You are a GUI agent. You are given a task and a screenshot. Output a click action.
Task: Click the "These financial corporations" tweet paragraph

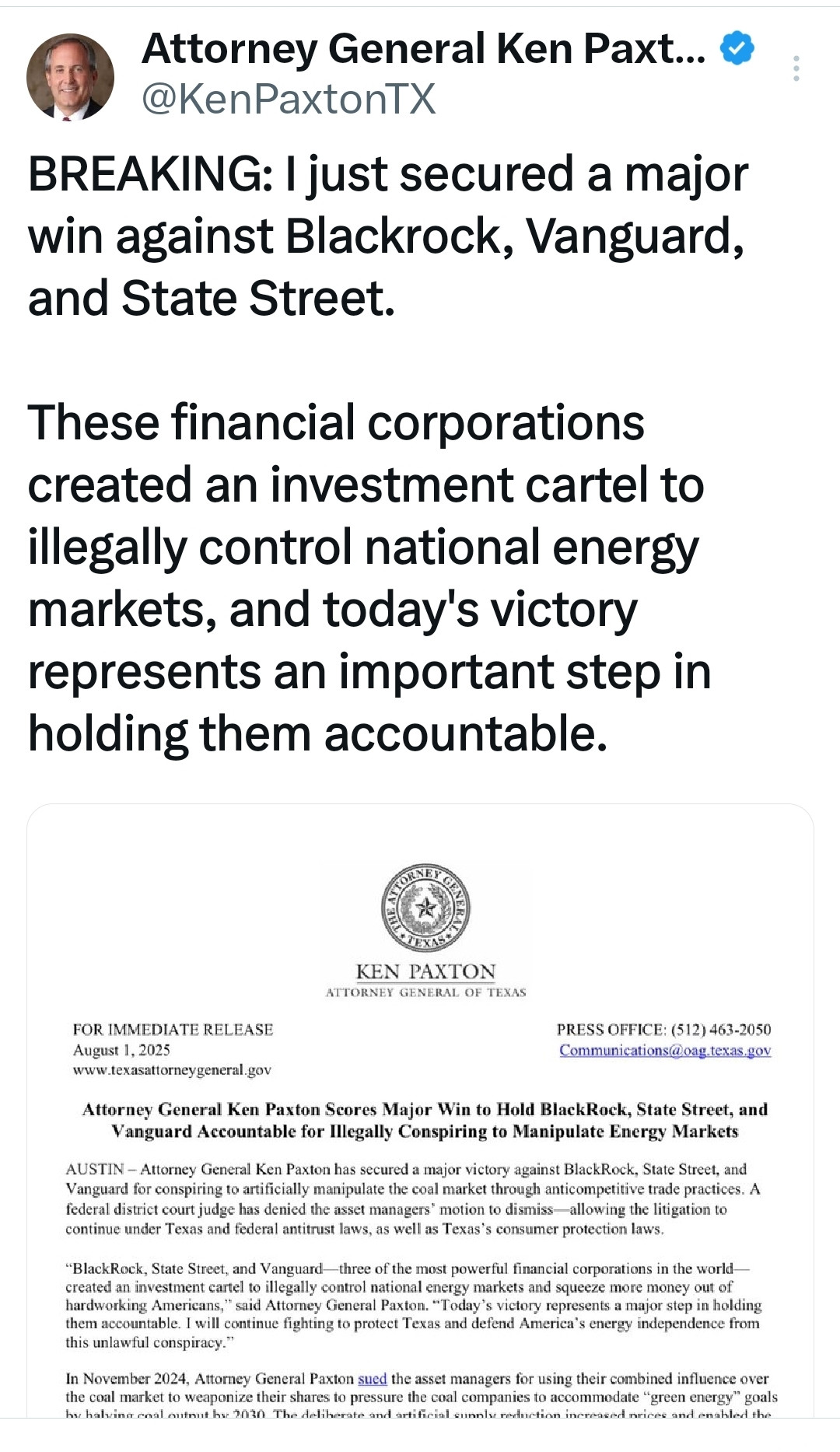pos(369,577)
